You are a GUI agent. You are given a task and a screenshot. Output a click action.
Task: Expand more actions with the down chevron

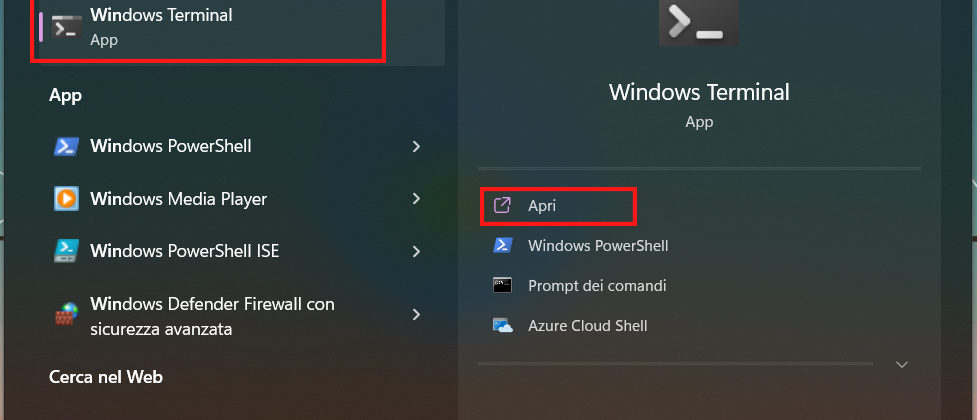(902, 365)
